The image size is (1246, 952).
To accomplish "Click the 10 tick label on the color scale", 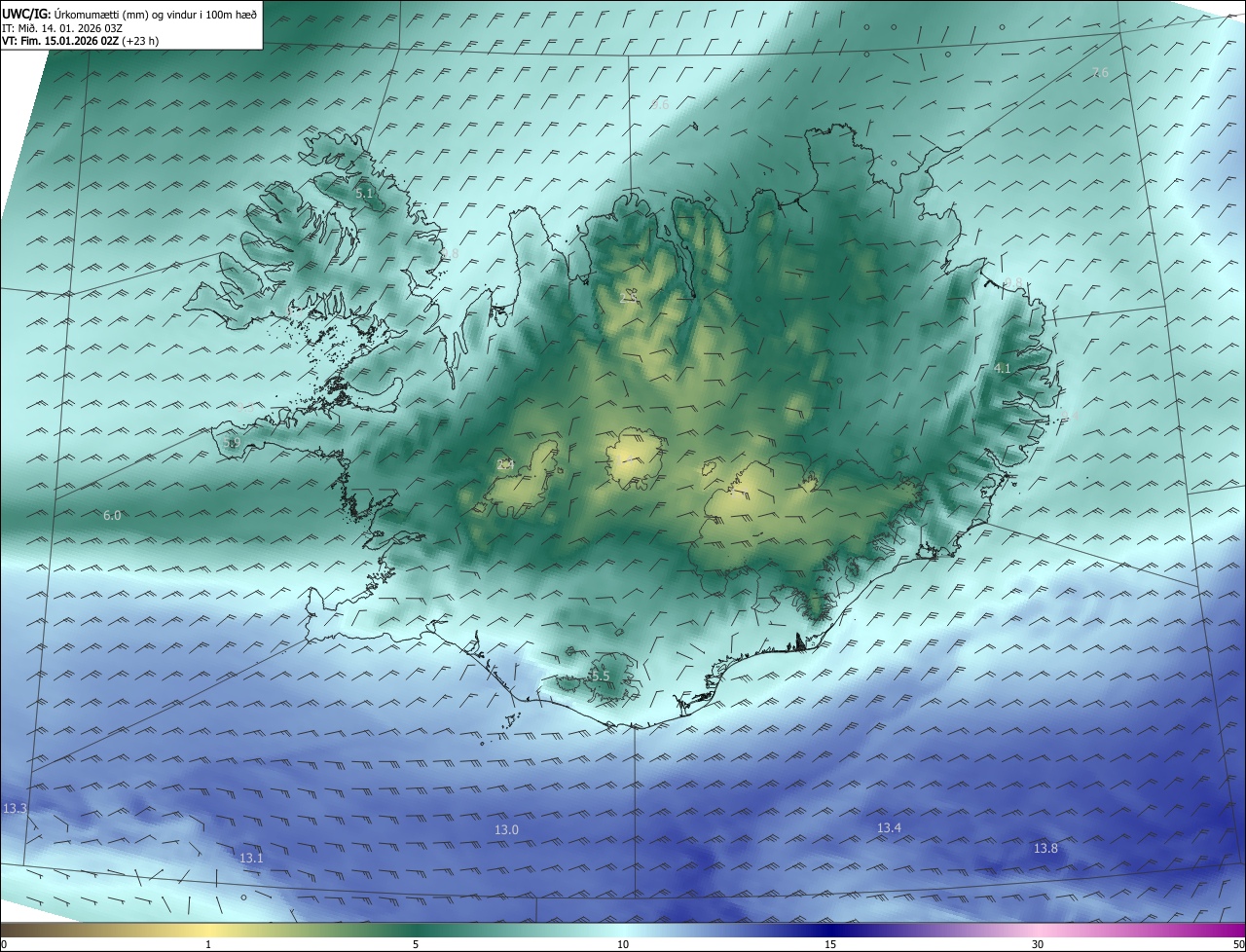I will [623, 944].
